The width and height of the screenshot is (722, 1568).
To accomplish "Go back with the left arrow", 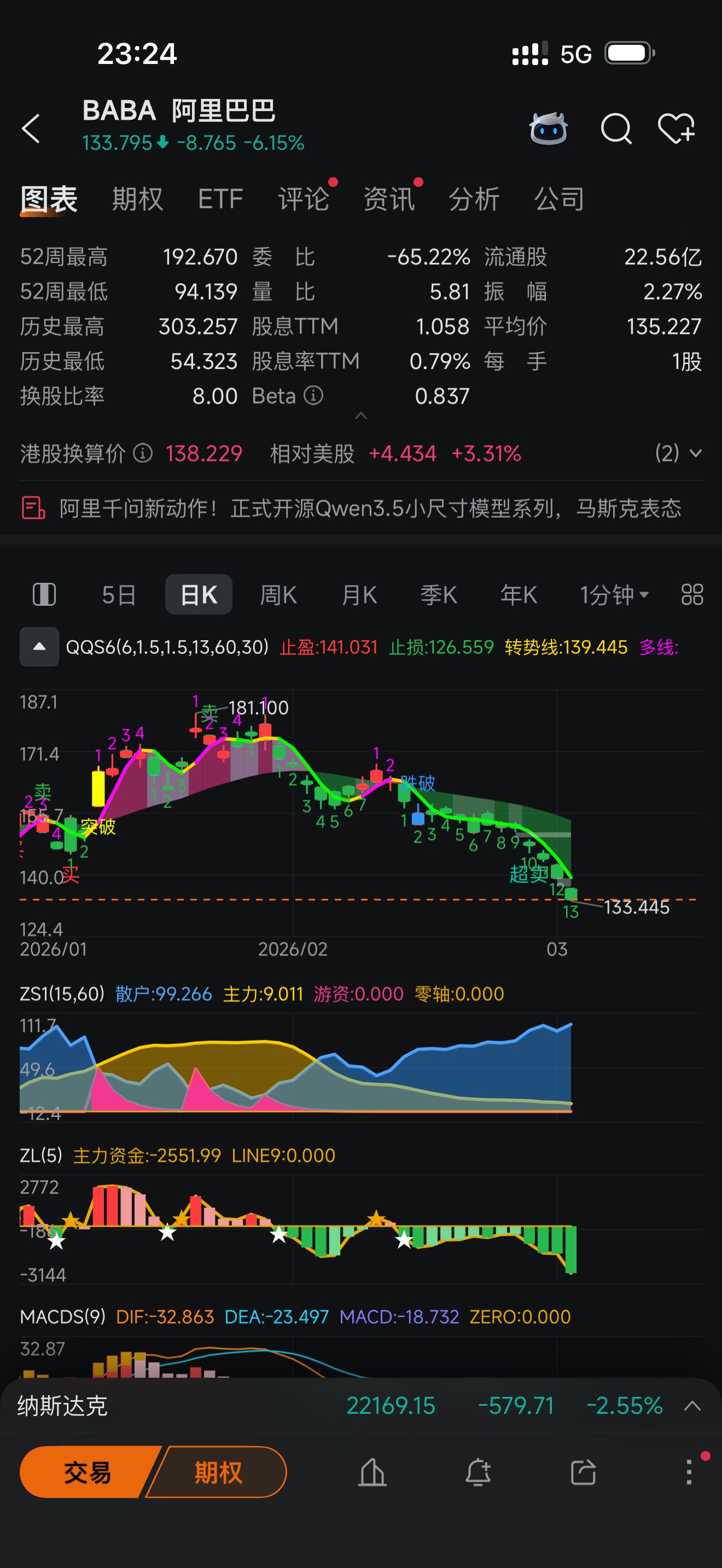I will coord(31,128).
